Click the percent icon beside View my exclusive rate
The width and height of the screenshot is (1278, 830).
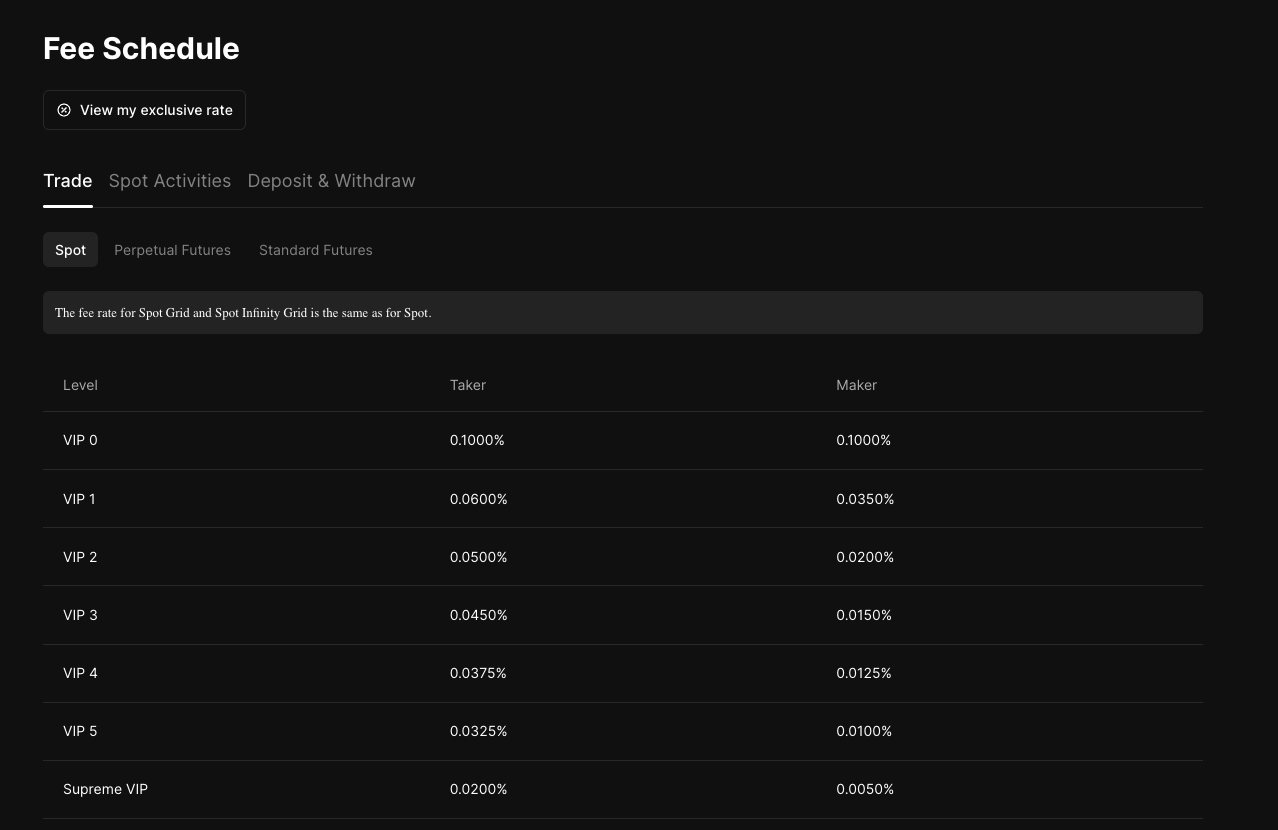(x=64, y=110)
